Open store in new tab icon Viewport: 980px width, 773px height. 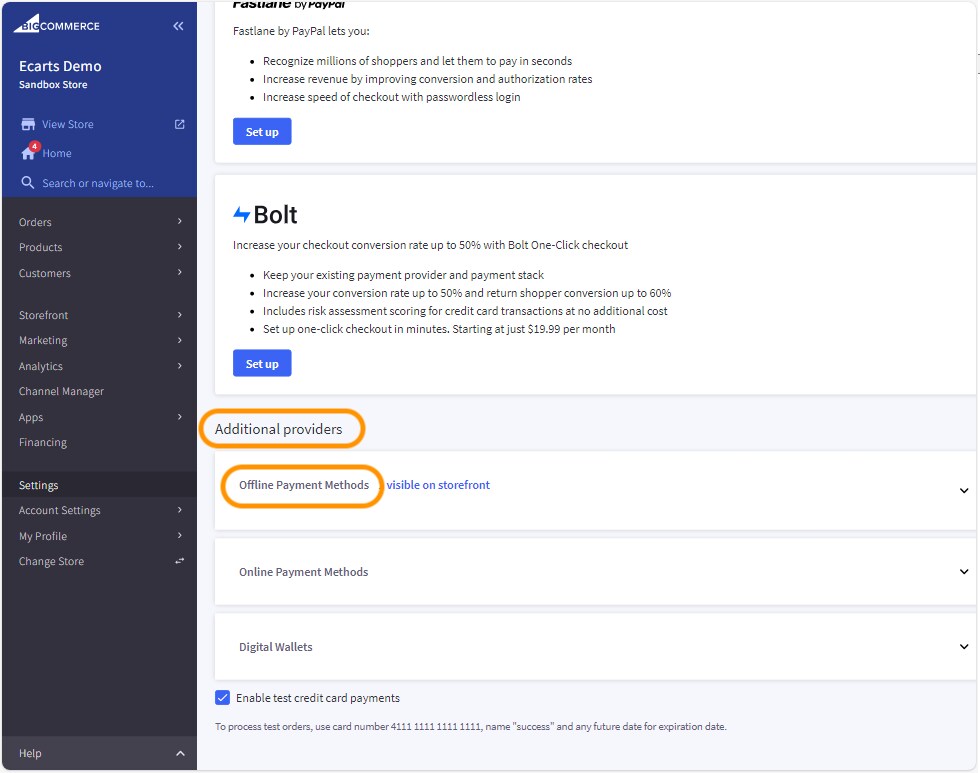click(180, 124)
